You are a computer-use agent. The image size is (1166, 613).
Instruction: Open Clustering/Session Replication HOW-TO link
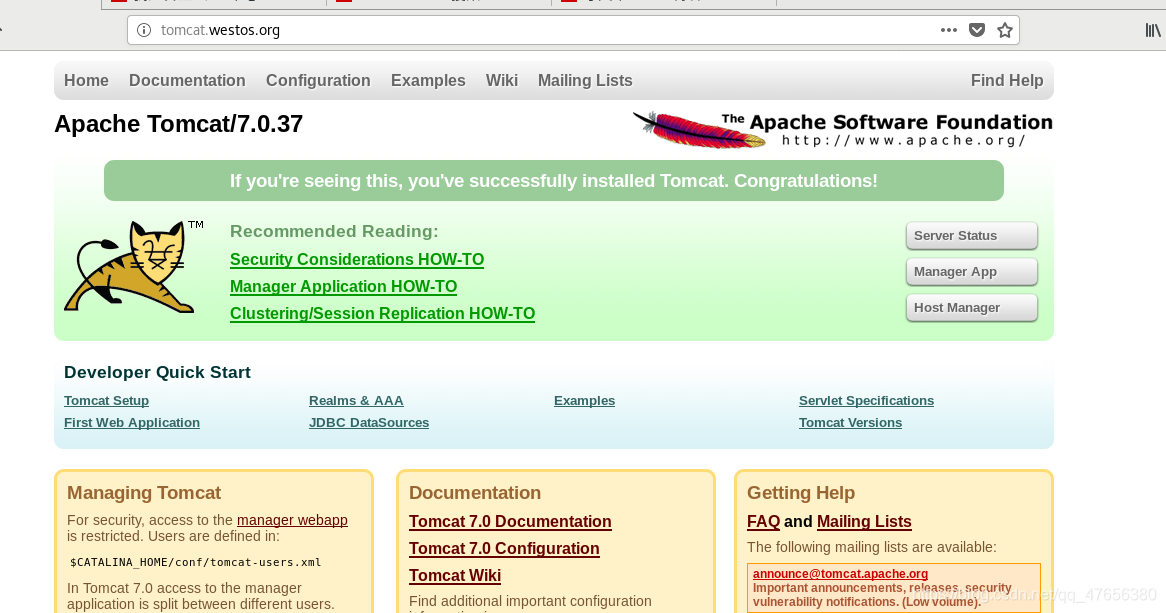382,313
